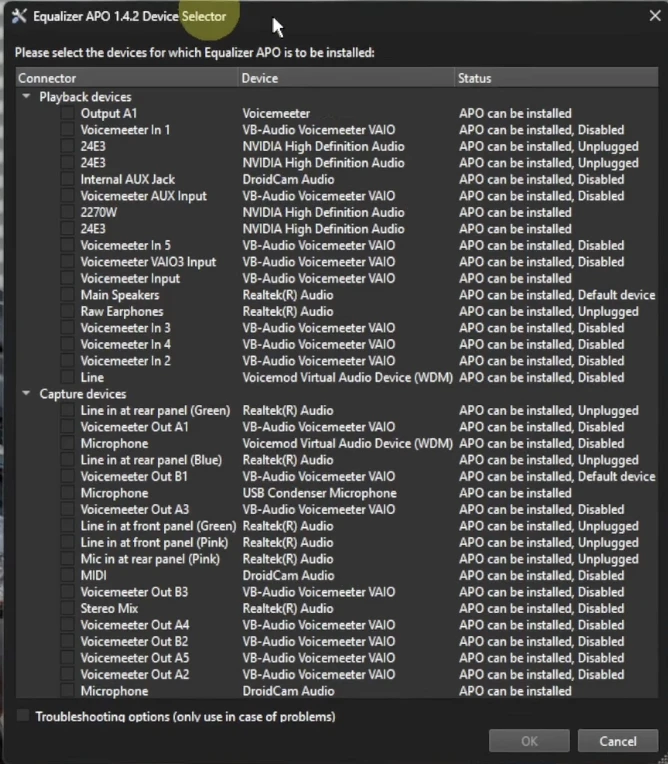Select the Voicemeeter Out A2 row
This screenshot has height=764, width=668.
pos(337,674)
